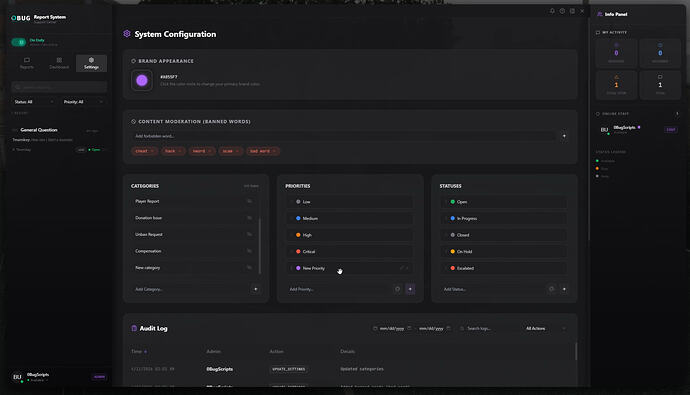Click the System Configuration gear icon

[x=127, y=34]
